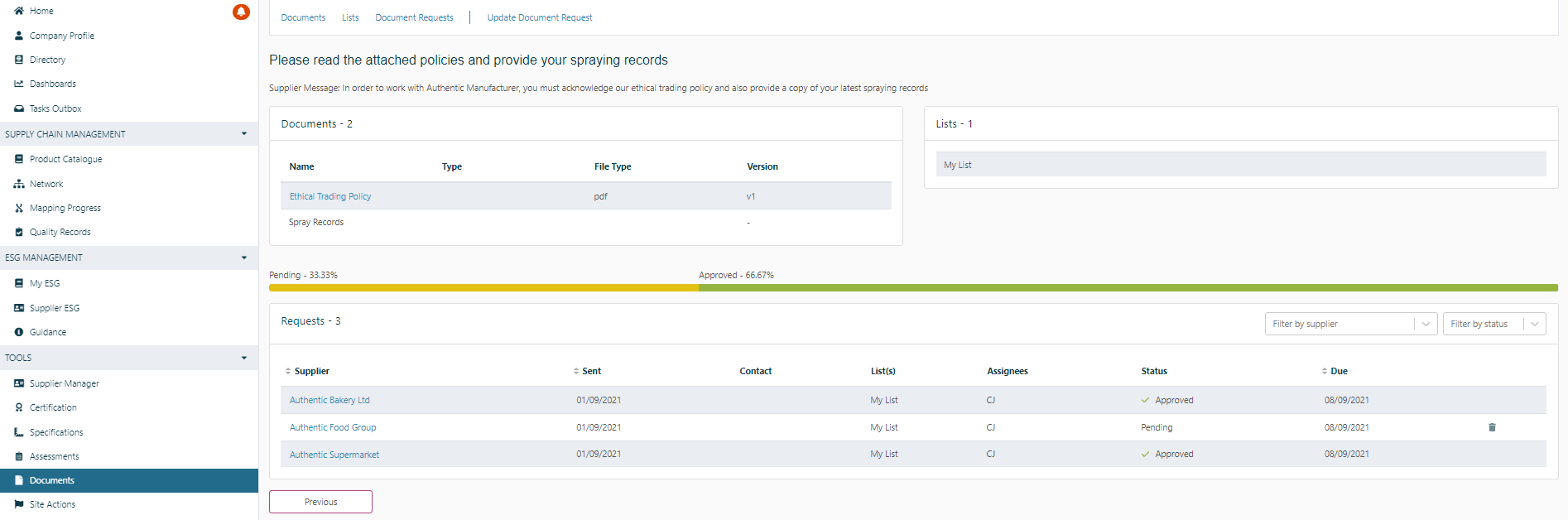Viewport: 1568px width, 520px height.
Task: Sort requests by Due date
Action: (1325, 371)
